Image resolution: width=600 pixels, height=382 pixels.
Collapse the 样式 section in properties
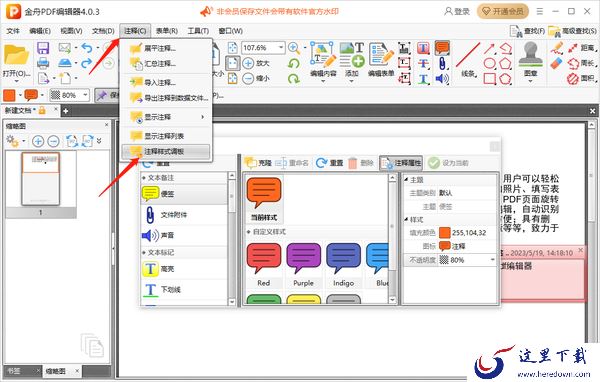[406, 219]
